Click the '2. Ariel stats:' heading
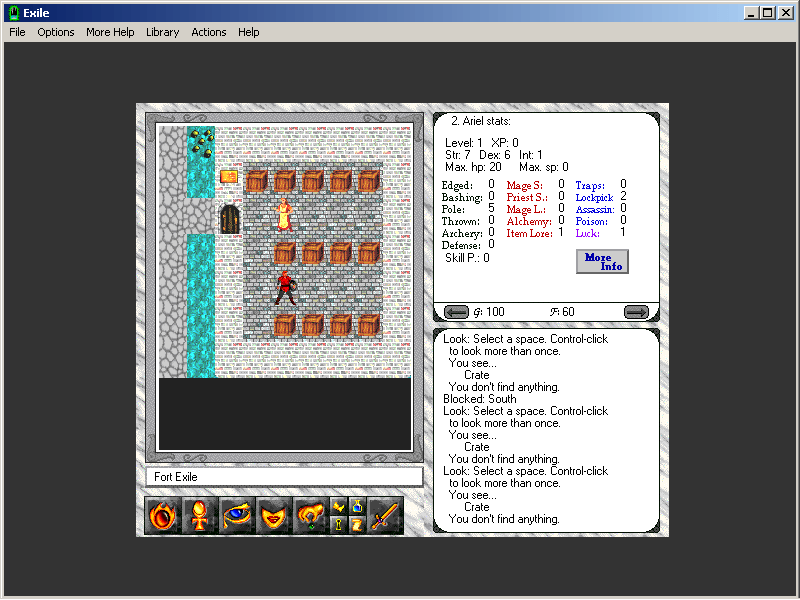800x600 pixels. [481, 121]
